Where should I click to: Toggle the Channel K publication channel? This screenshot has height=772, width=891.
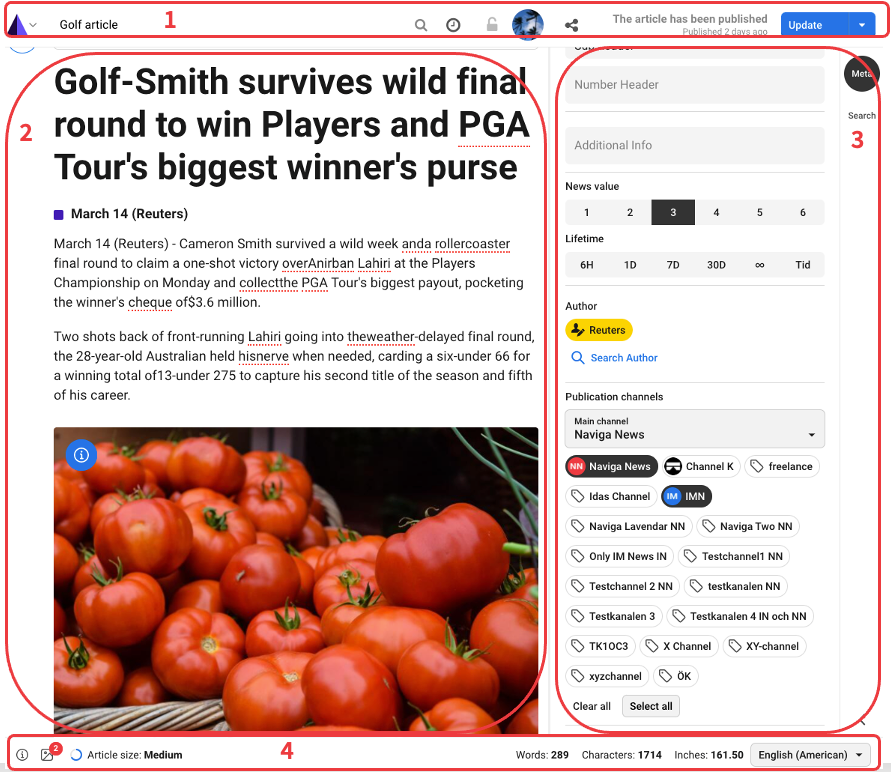(x=700, y=466)
